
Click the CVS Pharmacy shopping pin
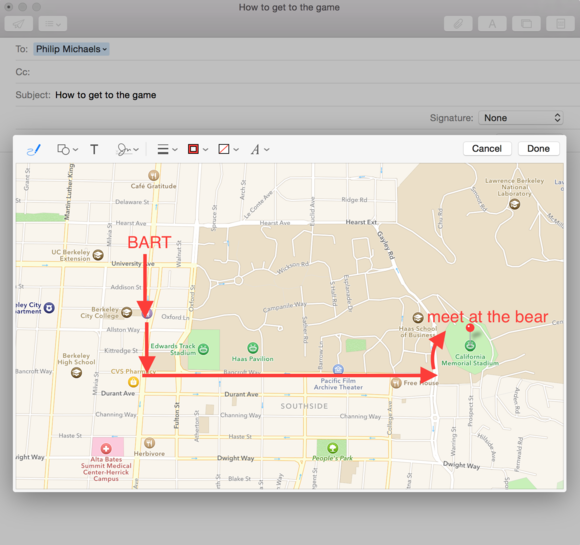133,381
